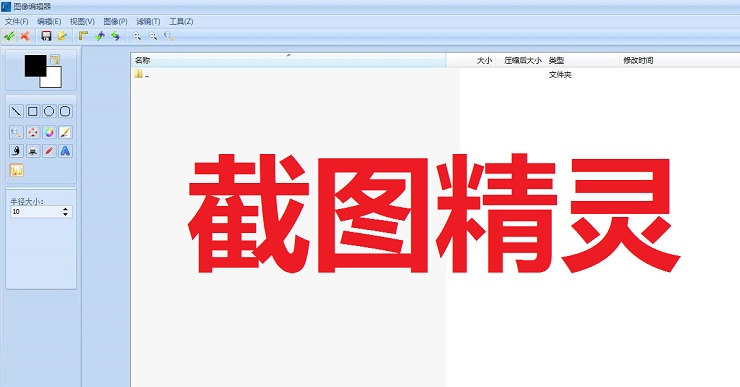
Task: Sort by the 大小 column header
Action: click(x=471, y=60)
